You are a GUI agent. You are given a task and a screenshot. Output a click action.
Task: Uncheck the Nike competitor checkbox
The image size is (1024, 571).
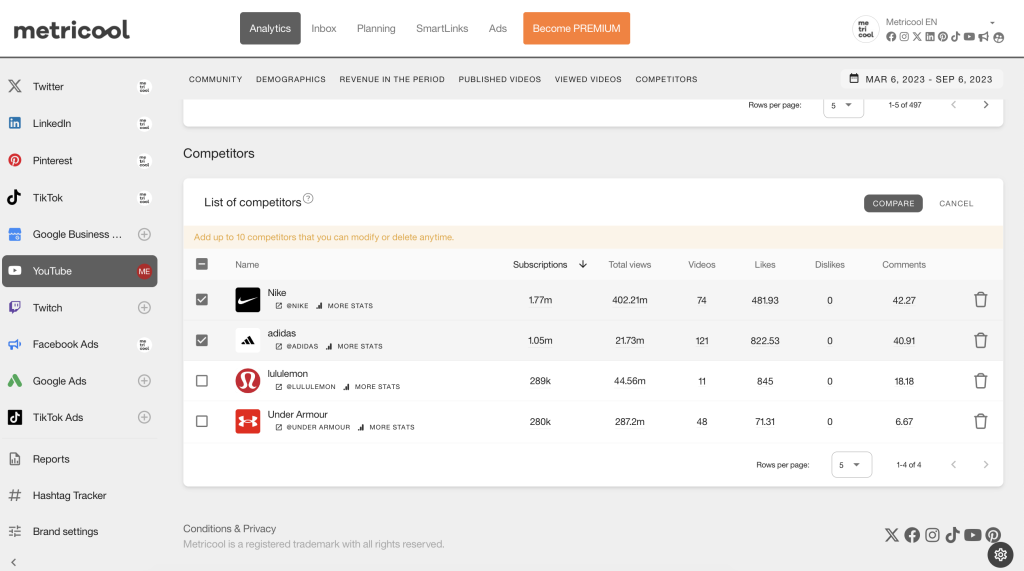202,300
